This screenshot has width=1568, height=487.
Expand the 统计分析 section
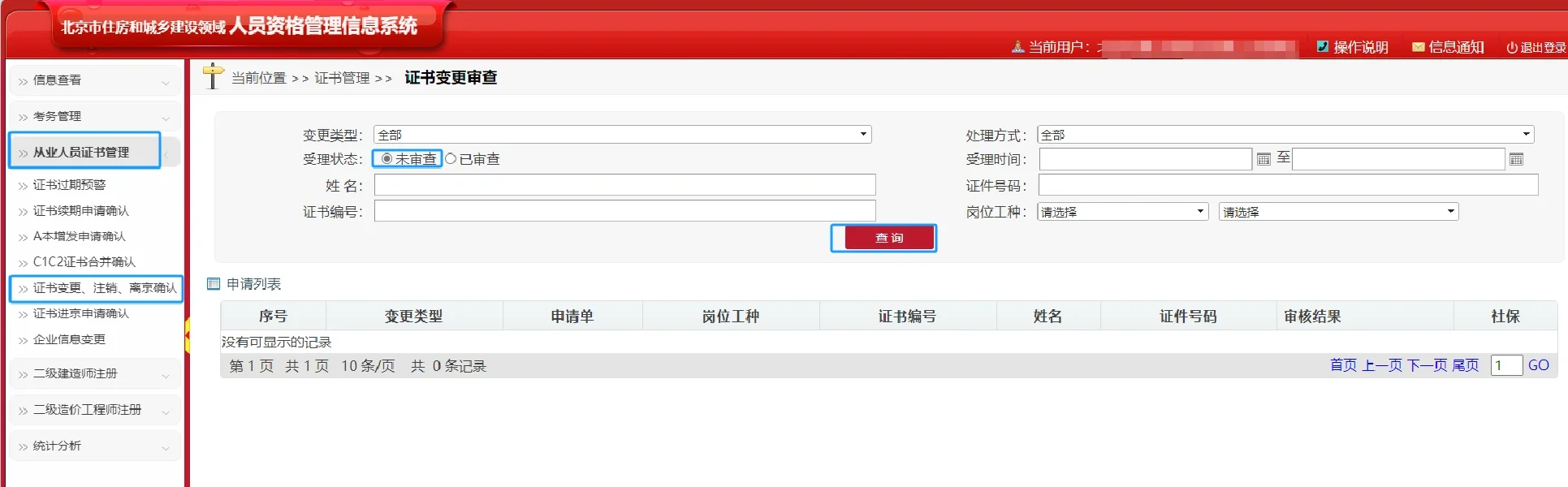(x=95, y=446)
